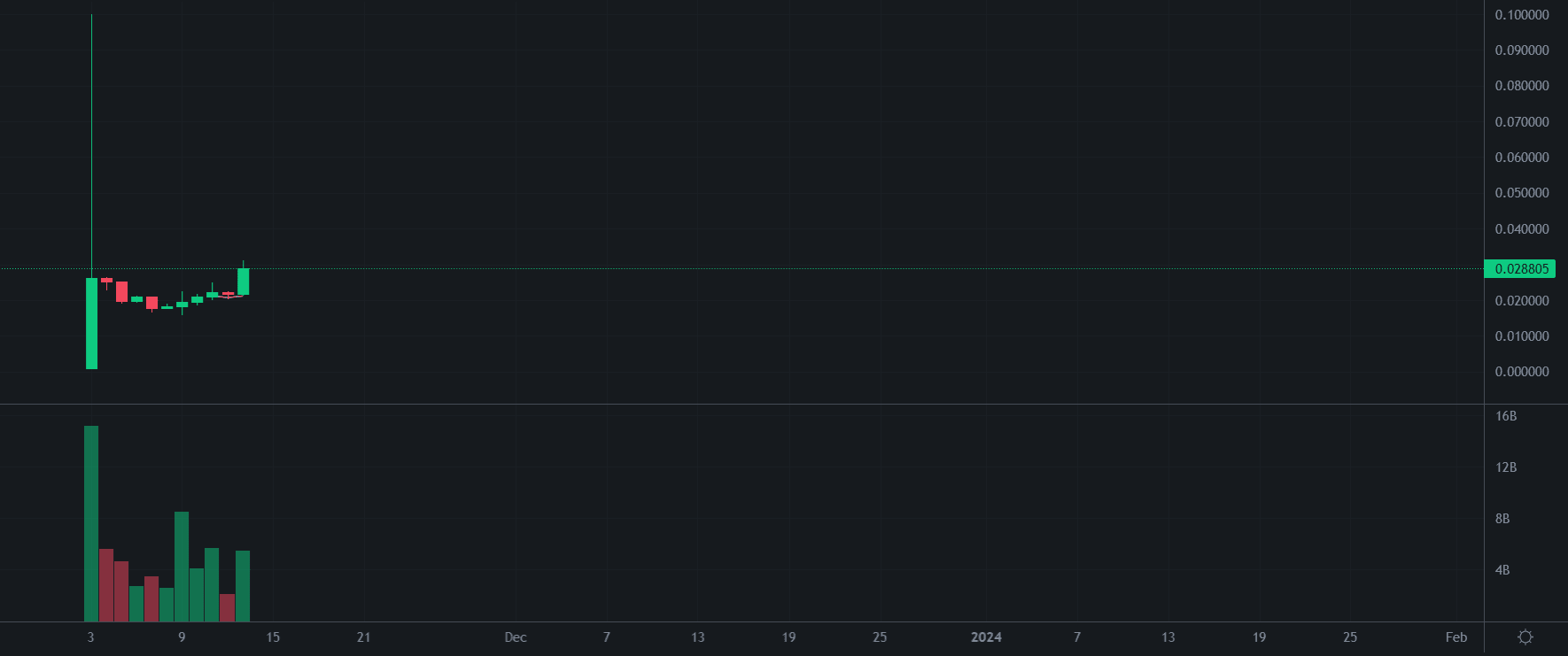Image resolution: width=1568 pixels, height=656 pixels.
Task: Click the 0.050000 price scale label
Action: 1521,193
